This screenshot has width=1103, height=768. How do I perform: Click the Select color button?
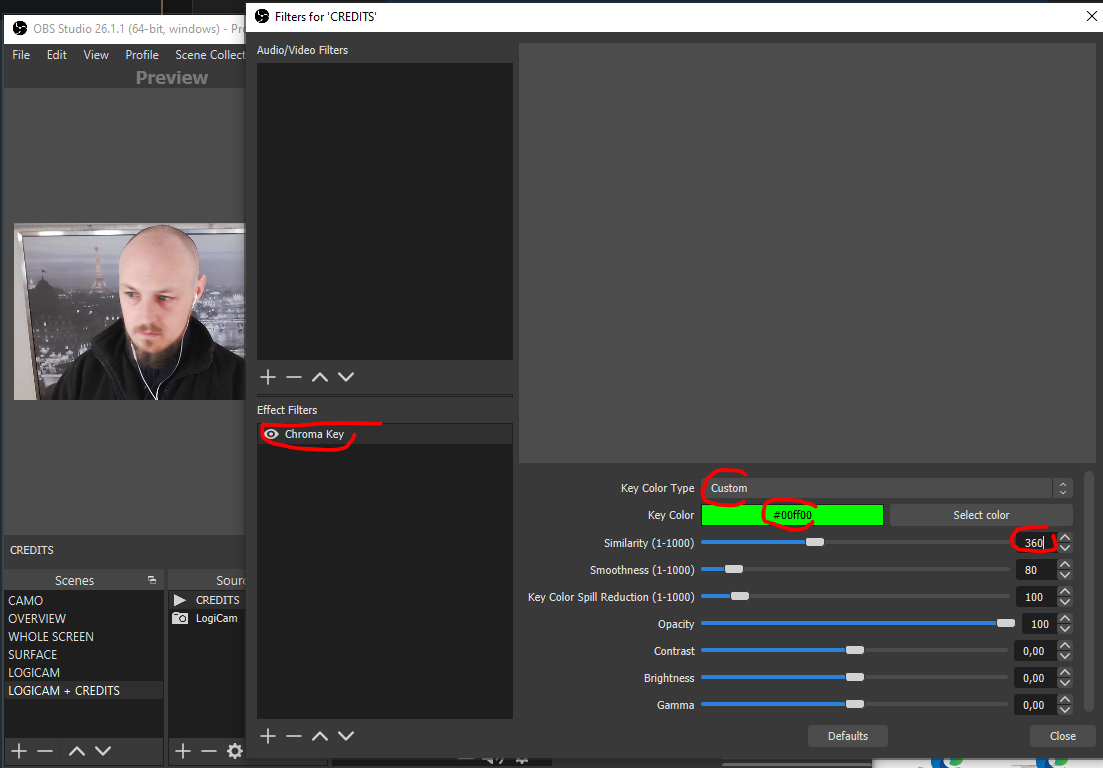(x=980, y=514)
